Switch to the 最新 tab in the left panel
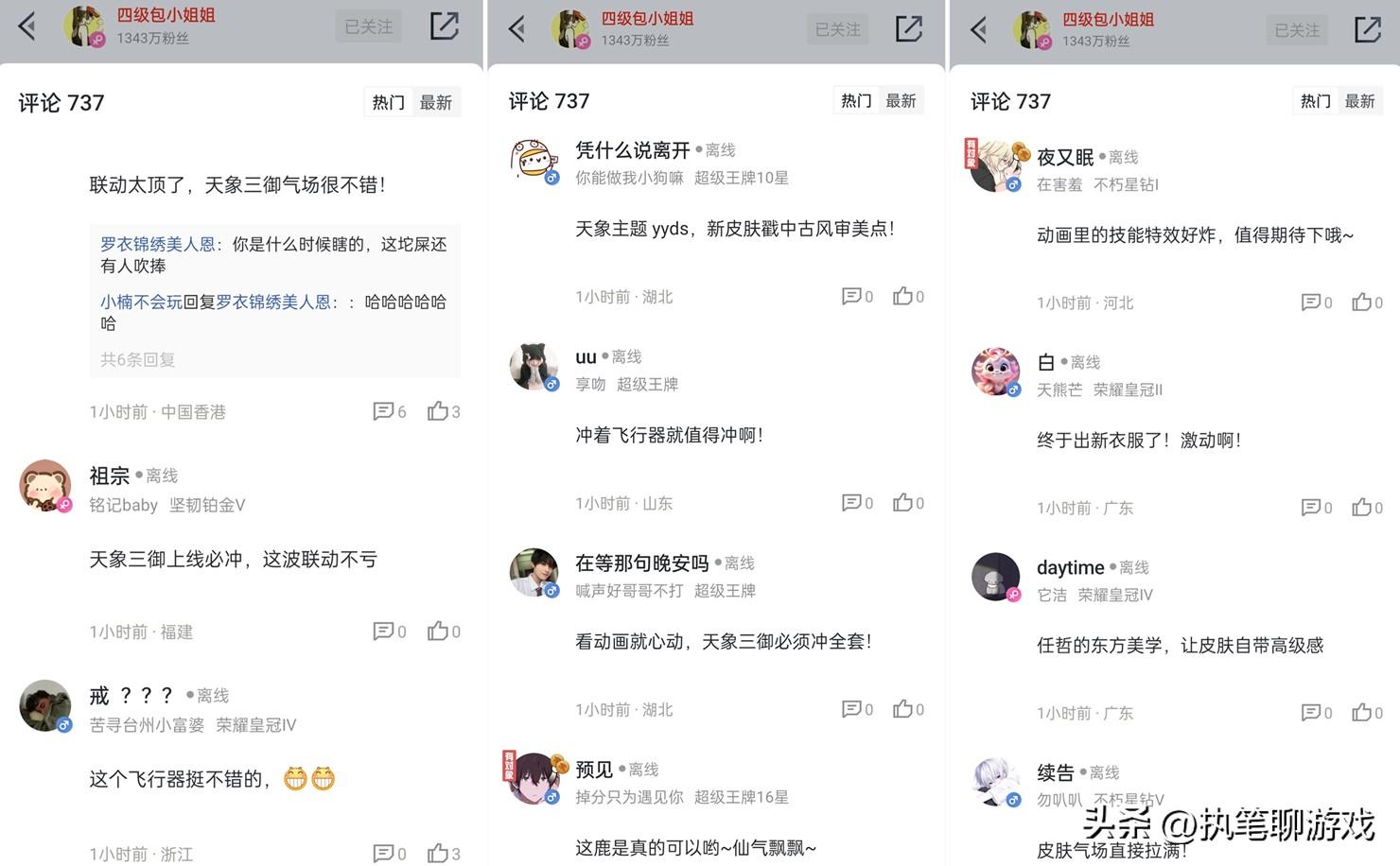This screenshot has width=1400, height=866. [436, 102]
